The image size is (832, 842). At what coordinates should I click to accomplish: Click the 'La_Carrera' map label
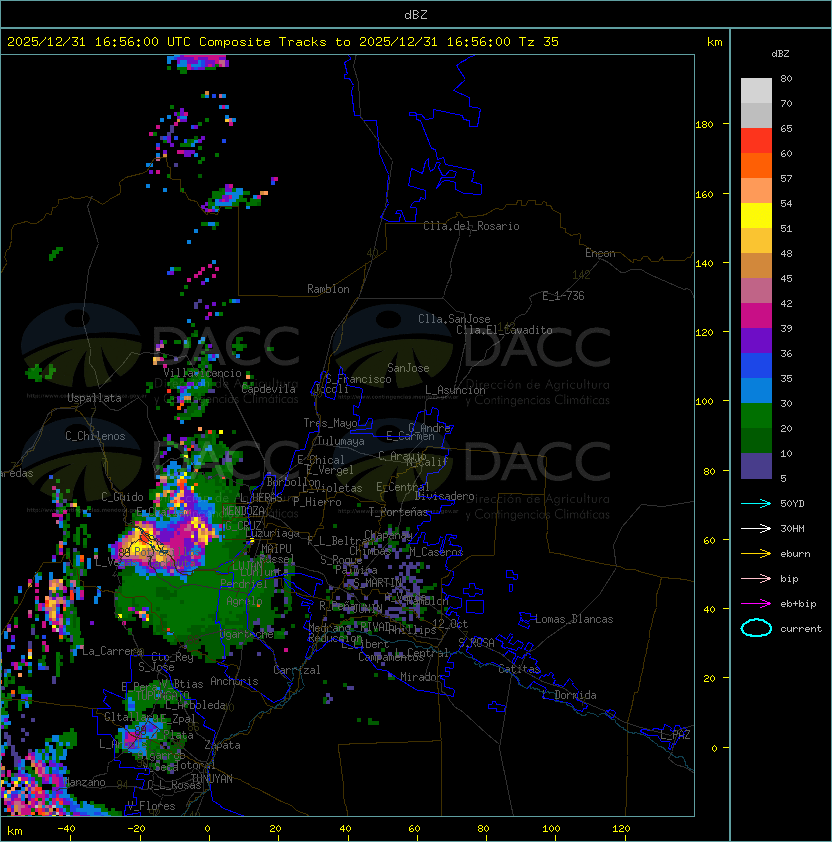coord(112,651)
